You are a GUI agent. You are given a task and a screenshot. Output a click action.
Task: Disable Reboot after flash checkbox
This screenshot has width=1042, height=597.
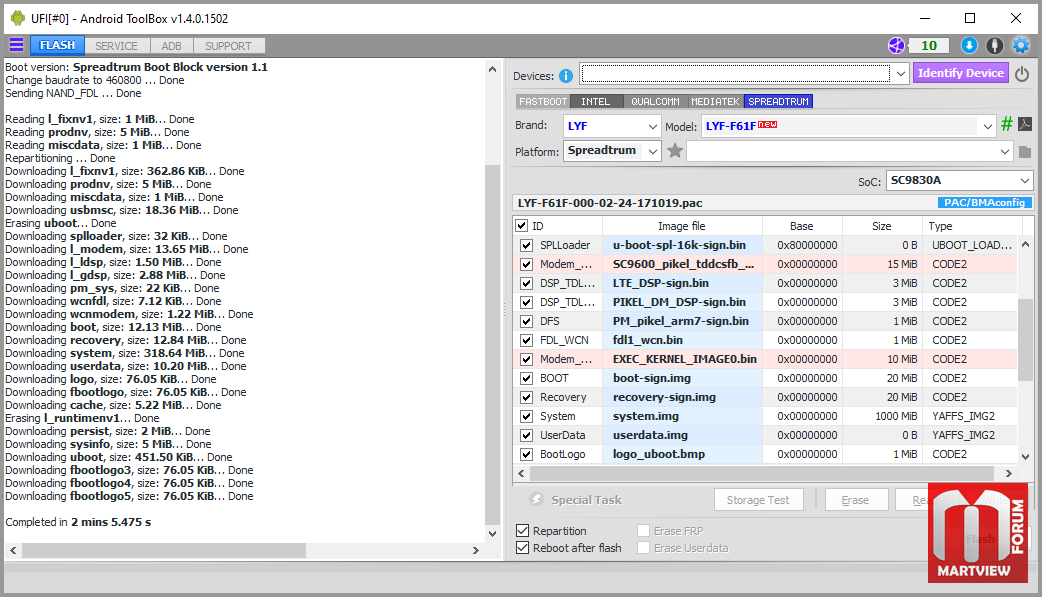(x=522, y=548)
